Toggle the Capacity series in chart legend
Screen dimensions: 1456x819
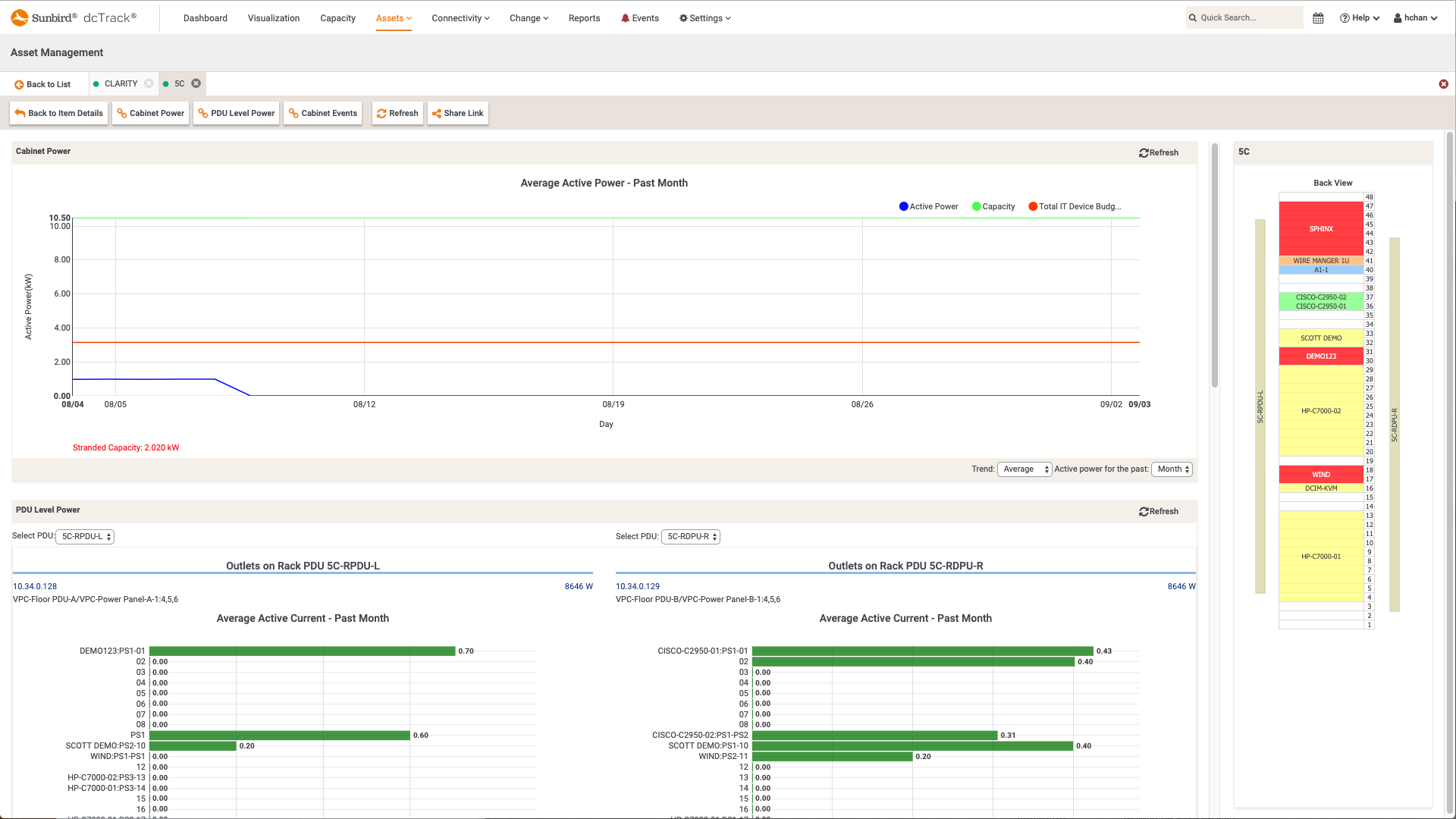(993, 206)
